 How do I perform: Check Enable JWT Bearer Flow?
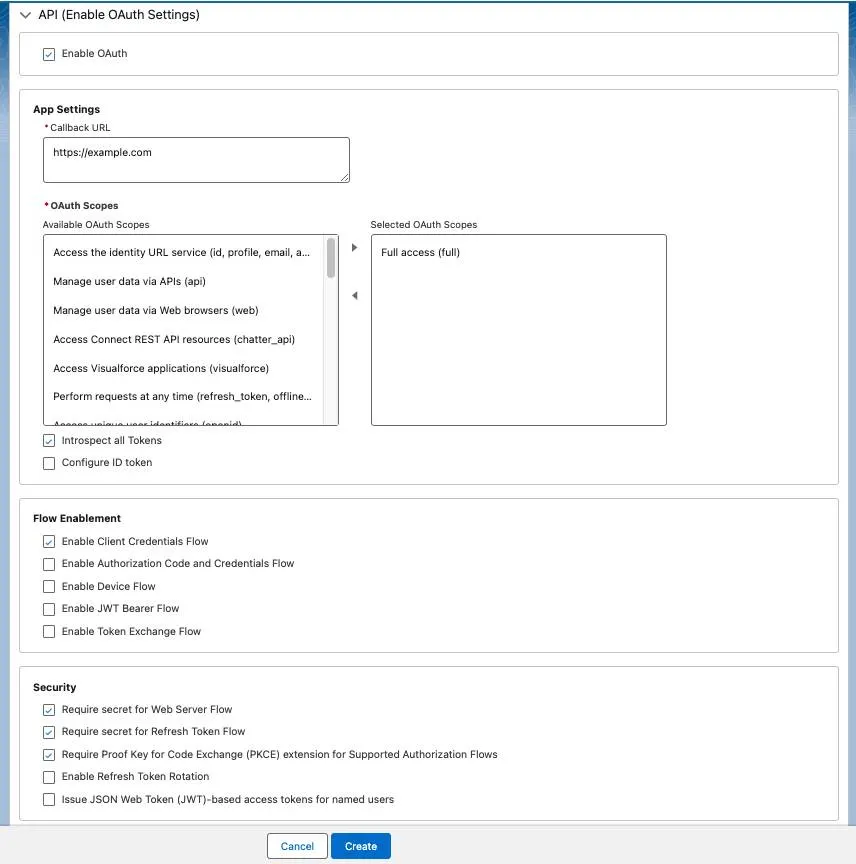[x=49, y=609]
